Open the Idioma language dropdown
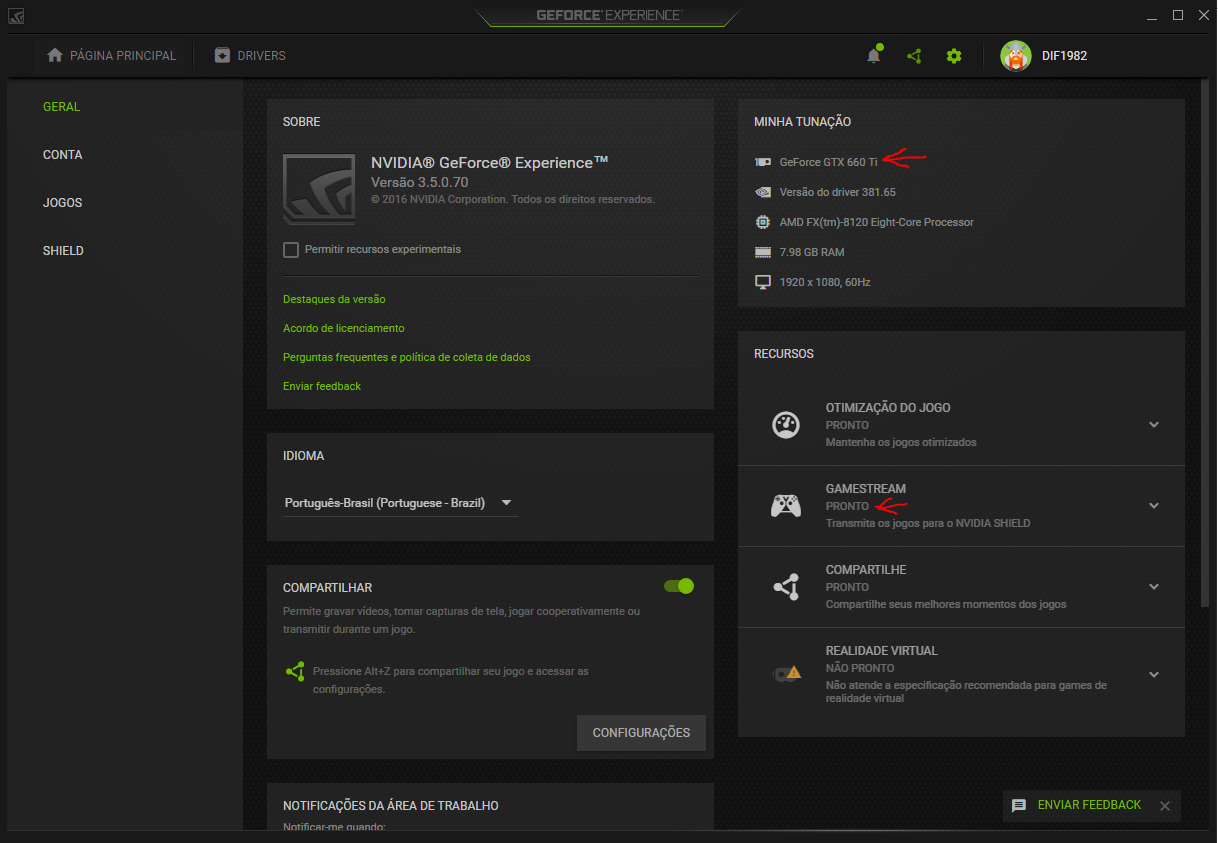 pyautogui.click(x=400, y=503)
